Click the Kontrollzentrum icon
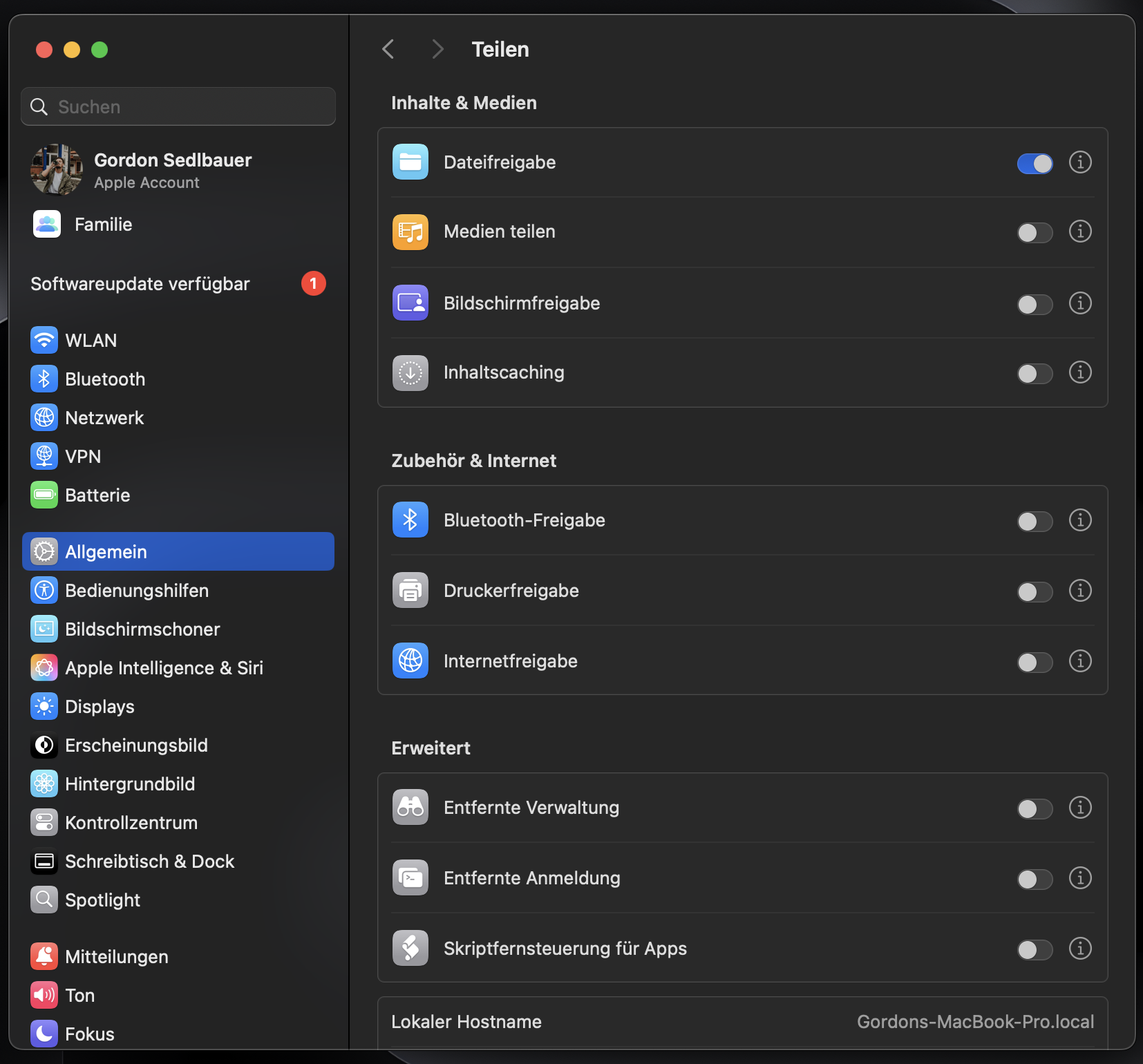 click(x=44, y=822)
